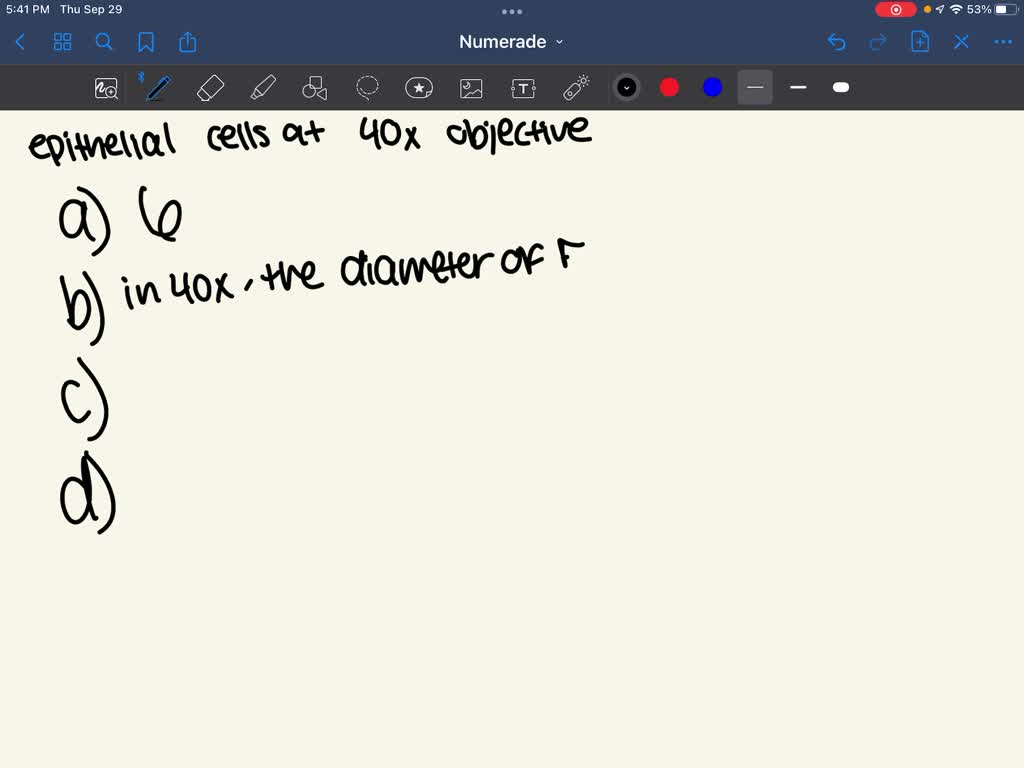
Task: Select the Highlighter tool
Action: (262, 88)
